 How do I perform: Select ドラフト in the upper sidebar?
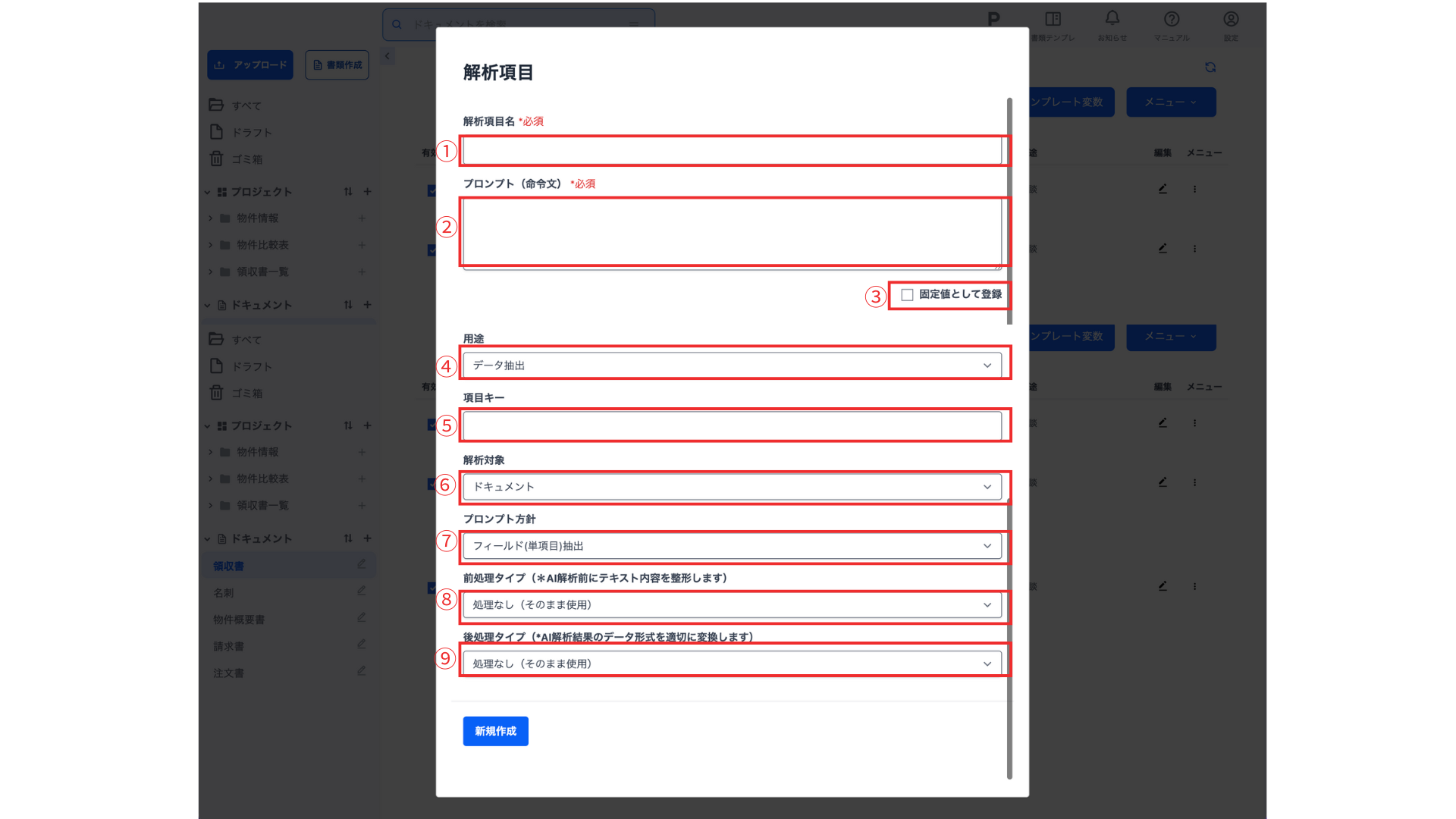pyautogui.click(x=252, y=133)
